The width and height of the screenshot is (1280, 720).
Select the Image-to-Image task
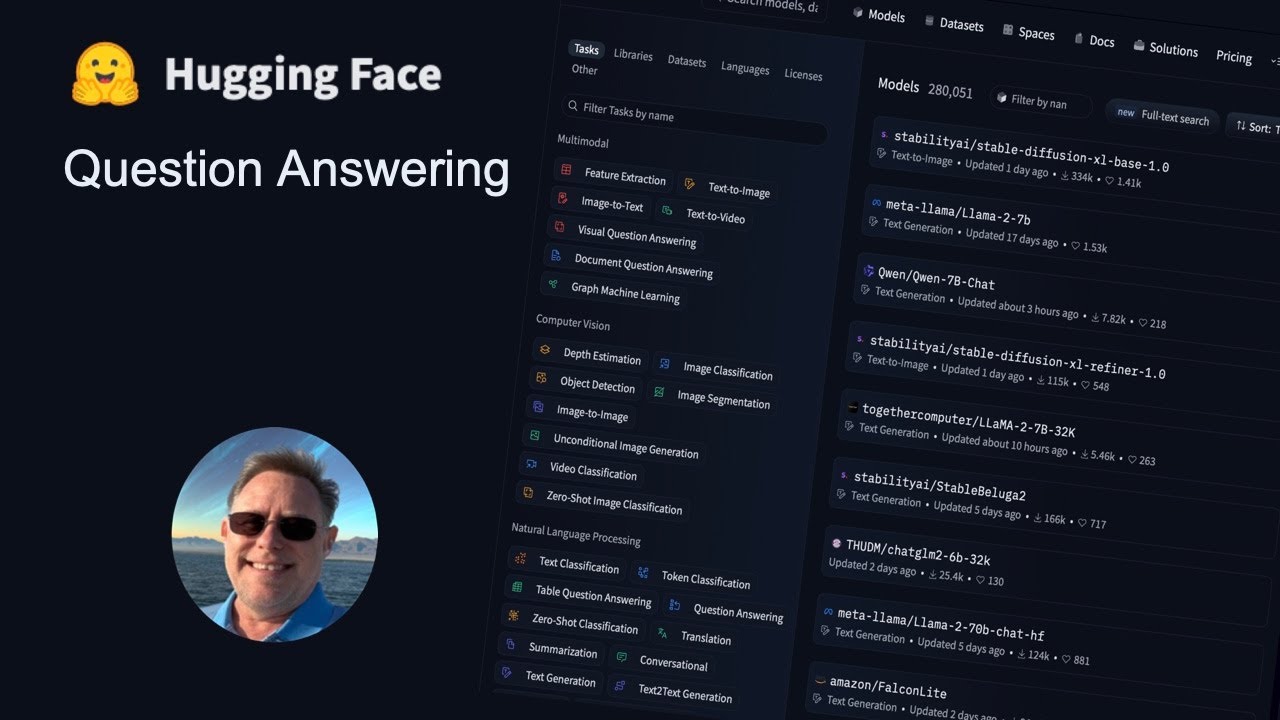coord(581,412)
